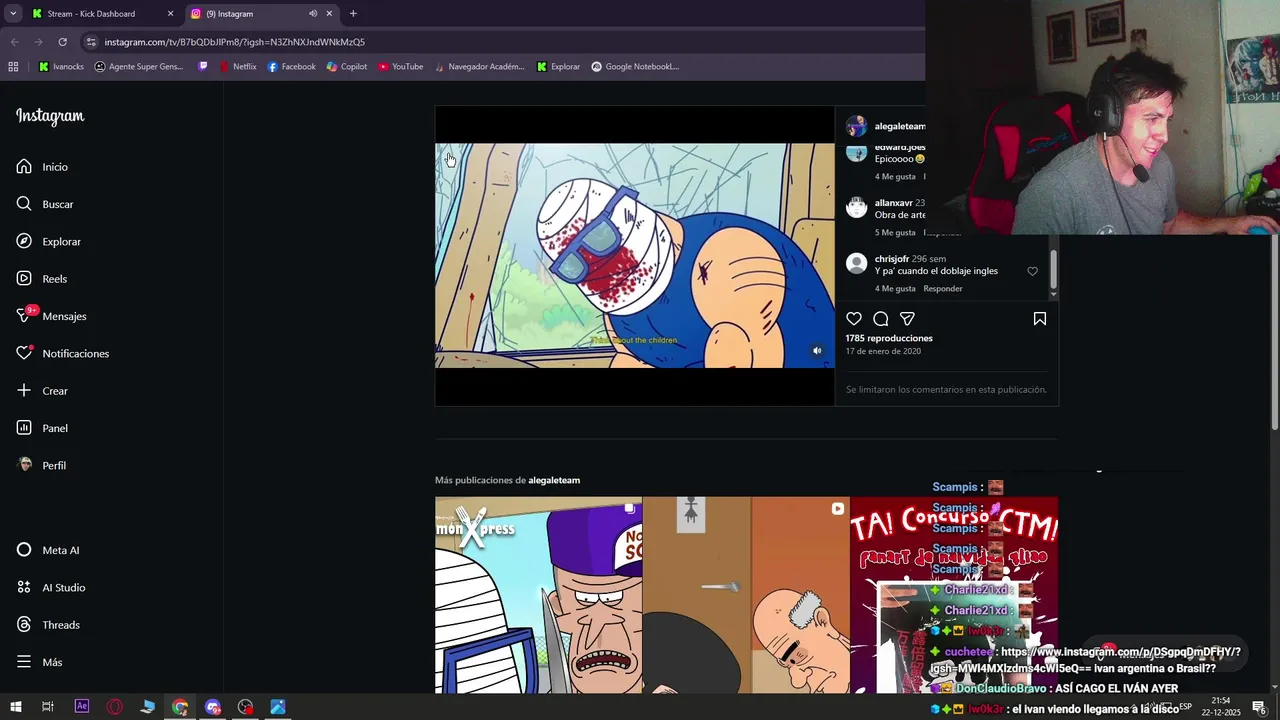This screenshot has width=1280, height=720.
Task: Open the purple-cap cartoon thumbnail post
Action: 538,595
